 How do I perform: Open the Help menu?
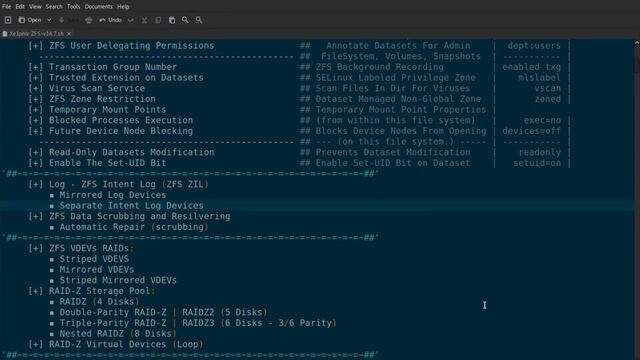pos(123,7)
